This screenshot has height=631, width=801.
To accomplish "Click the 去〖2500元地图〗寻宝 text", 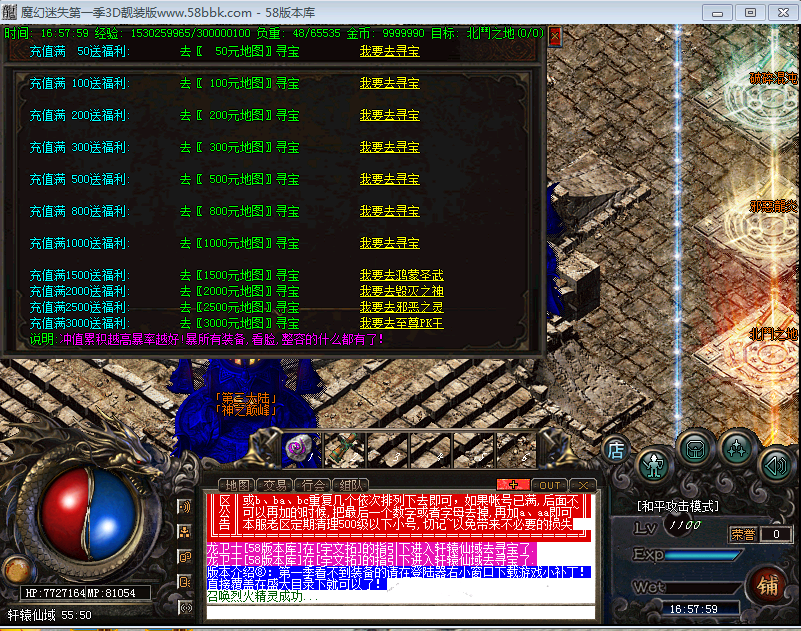I will 240,307.
